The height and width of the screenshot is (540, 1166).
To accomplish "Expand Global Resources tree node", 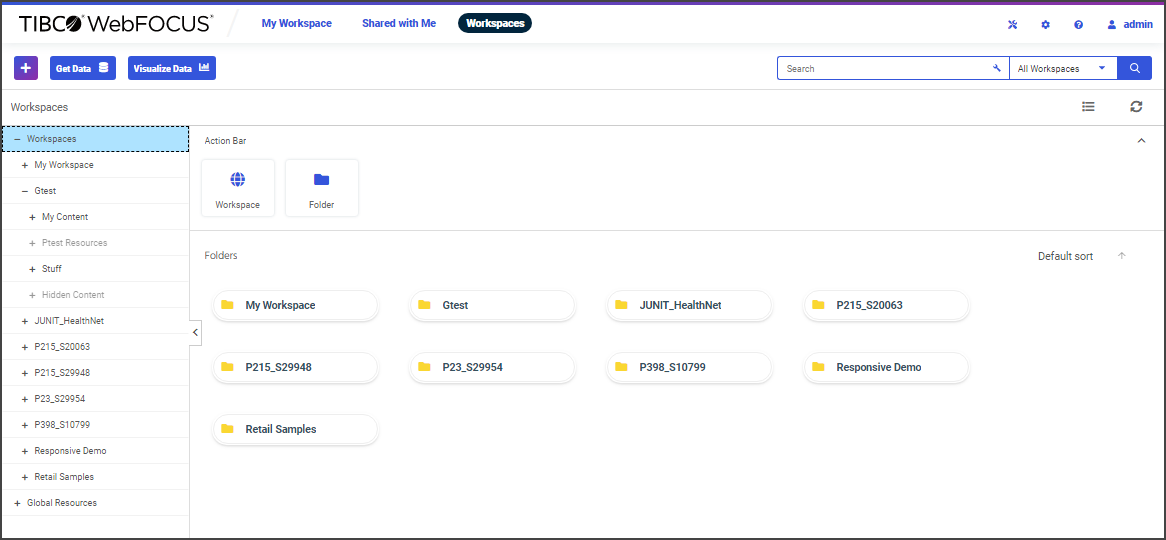I will 17,503.
